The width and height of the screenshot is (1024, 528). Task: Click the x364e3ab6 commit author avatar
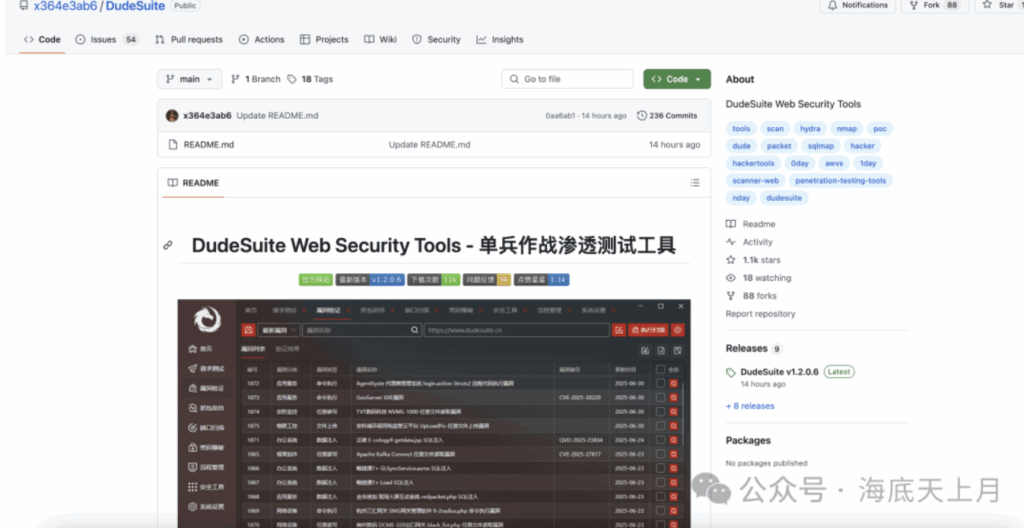pyautogui.click(x=172, y=115)
